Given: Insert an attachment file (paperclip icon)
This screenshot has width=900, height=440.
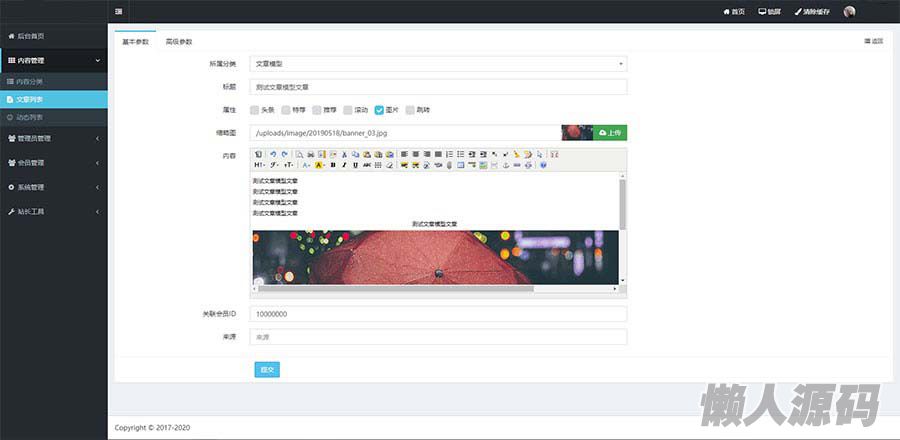Looking at the screenshot, I should tap(449, 165).
